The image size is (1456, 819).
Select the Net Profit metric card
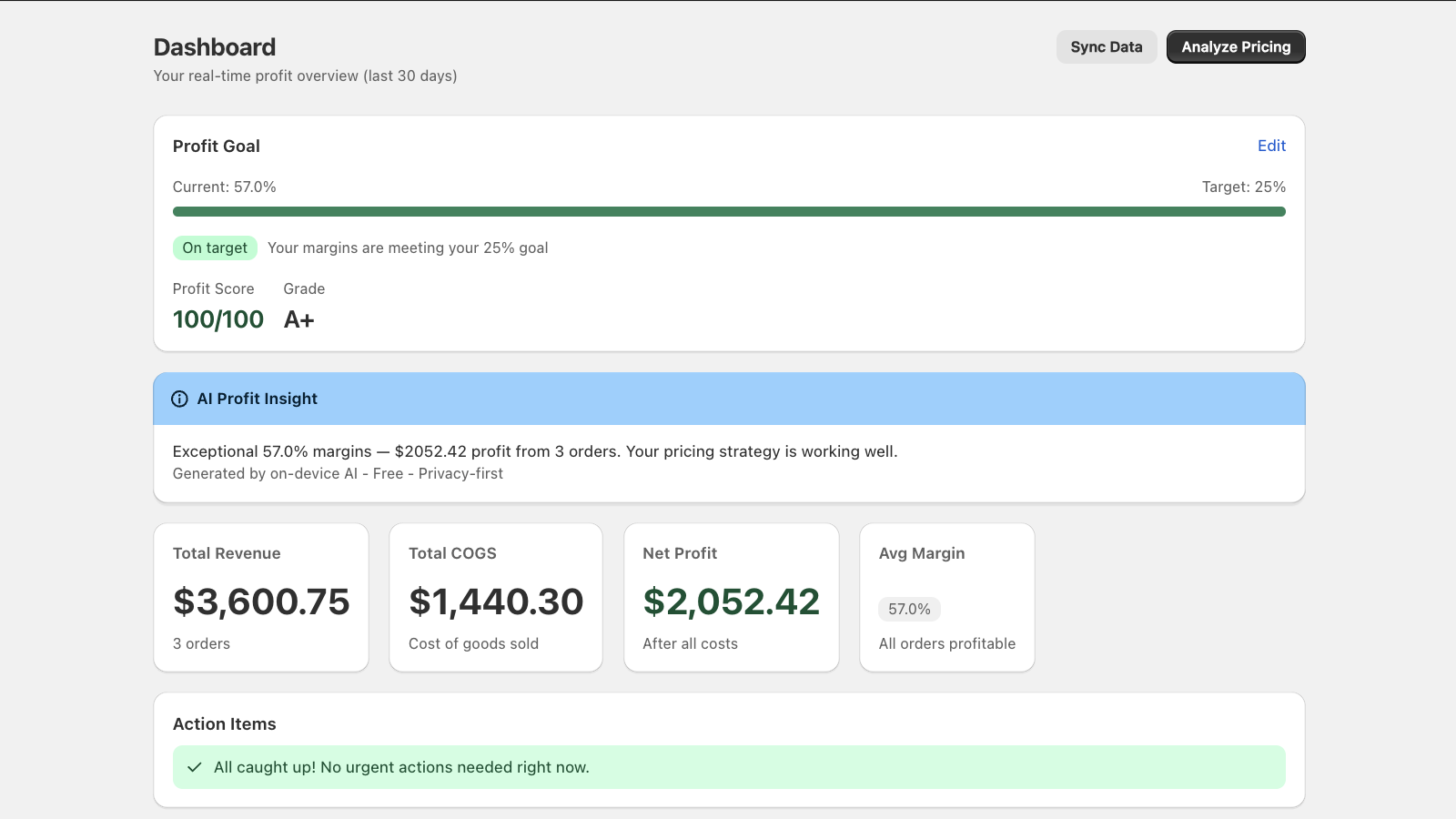(x=731, y=597)
